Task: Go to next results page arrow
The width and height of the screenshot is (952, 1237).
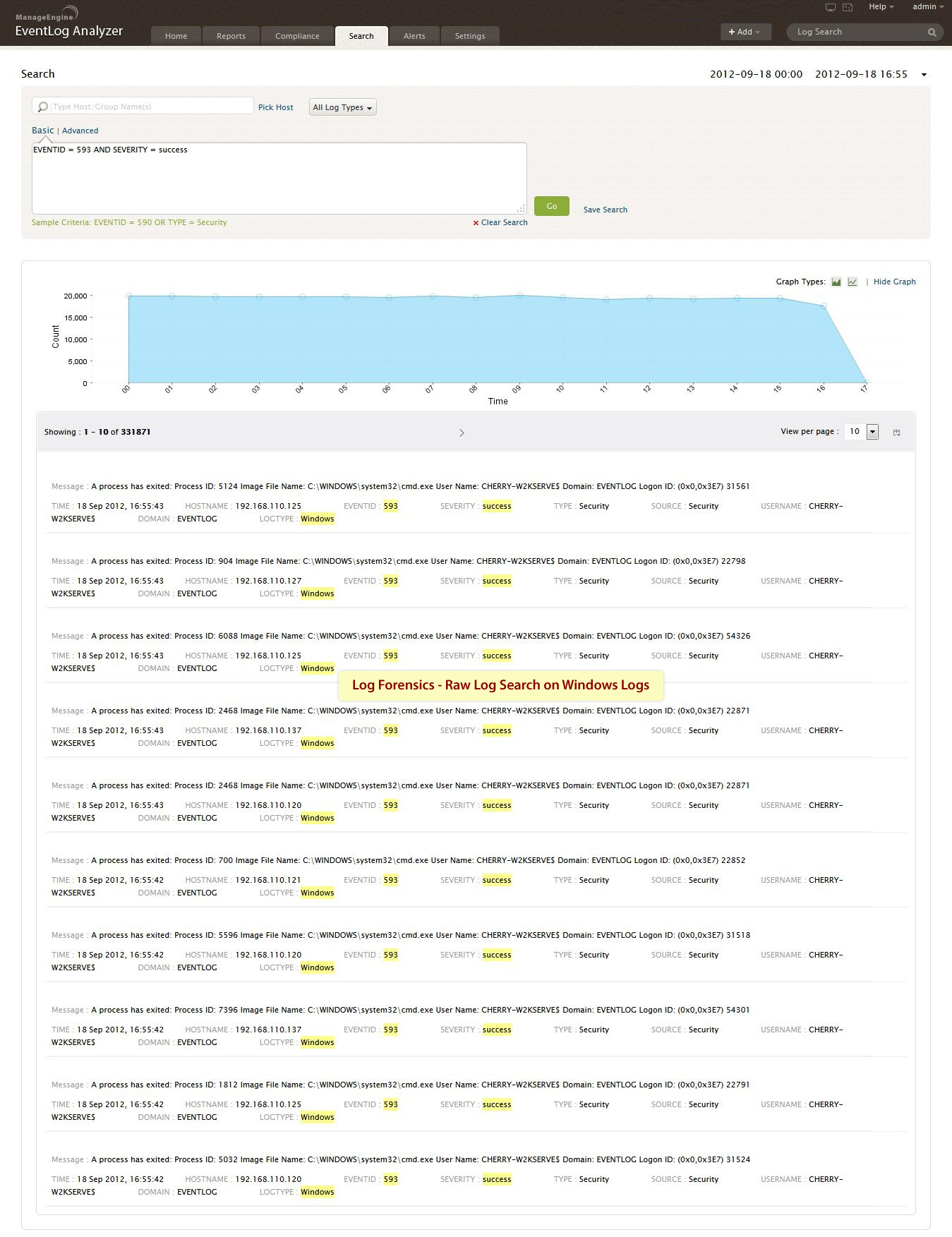Action: click(x=462, y=433)
